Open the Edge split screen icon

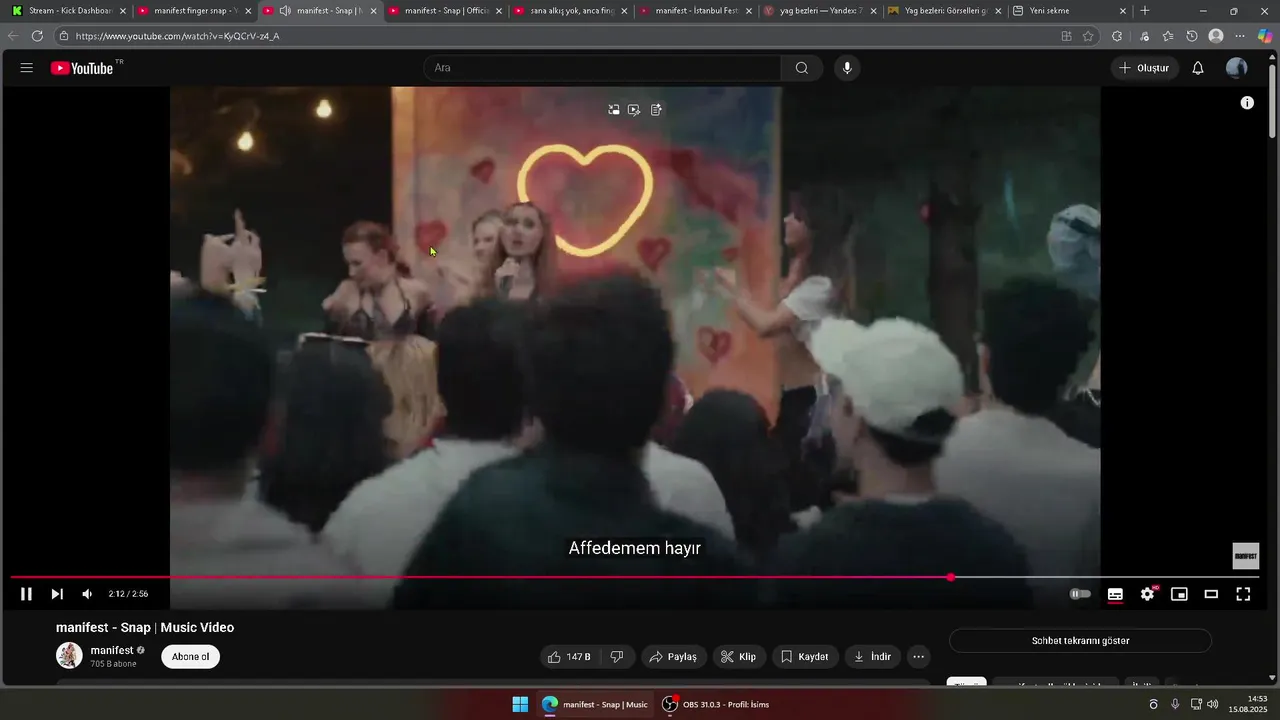[x=1066, y=36]
